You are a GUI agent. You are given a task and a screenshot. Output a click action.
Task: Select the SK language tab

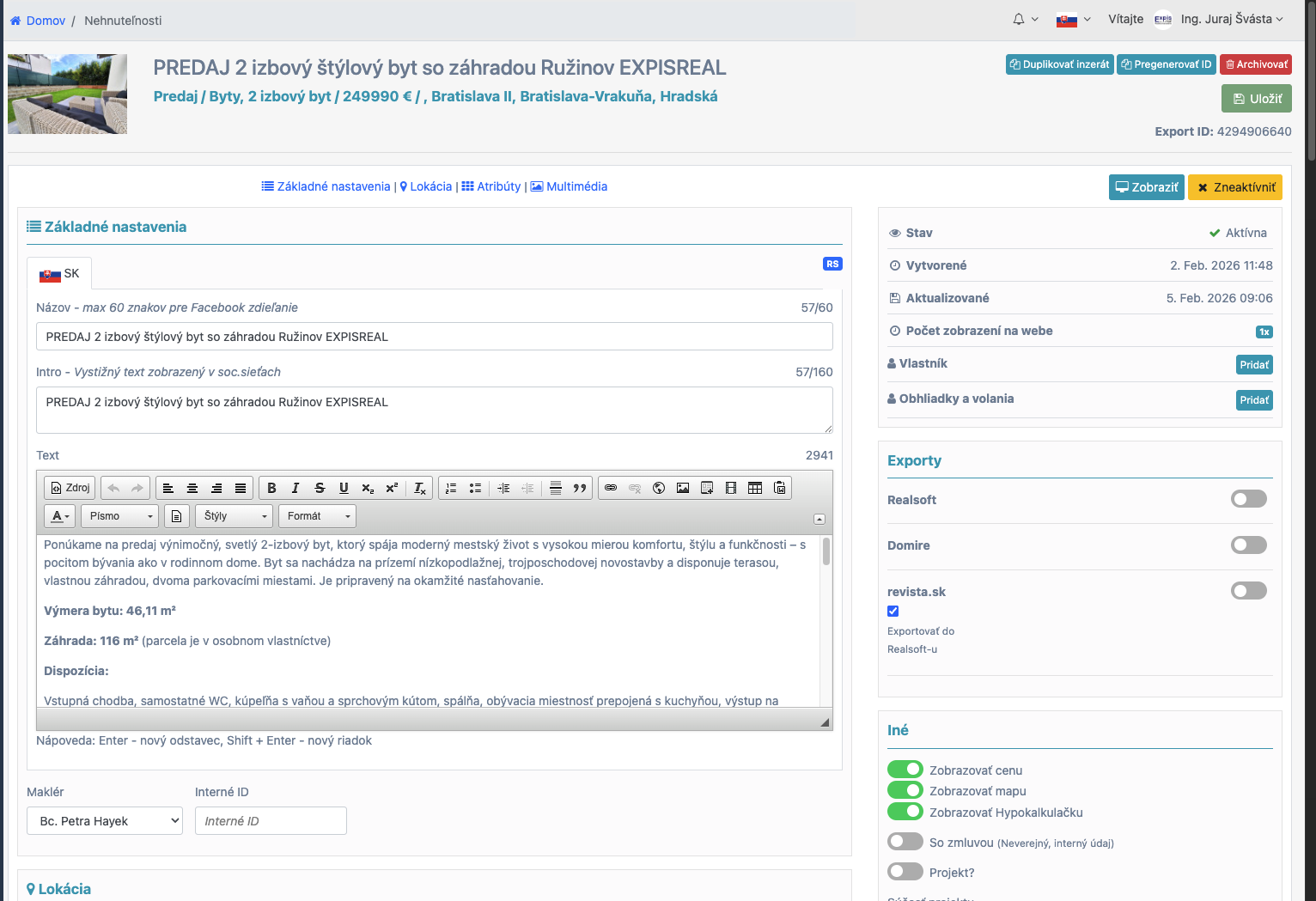pyautogui.click(x=59, y=273)
